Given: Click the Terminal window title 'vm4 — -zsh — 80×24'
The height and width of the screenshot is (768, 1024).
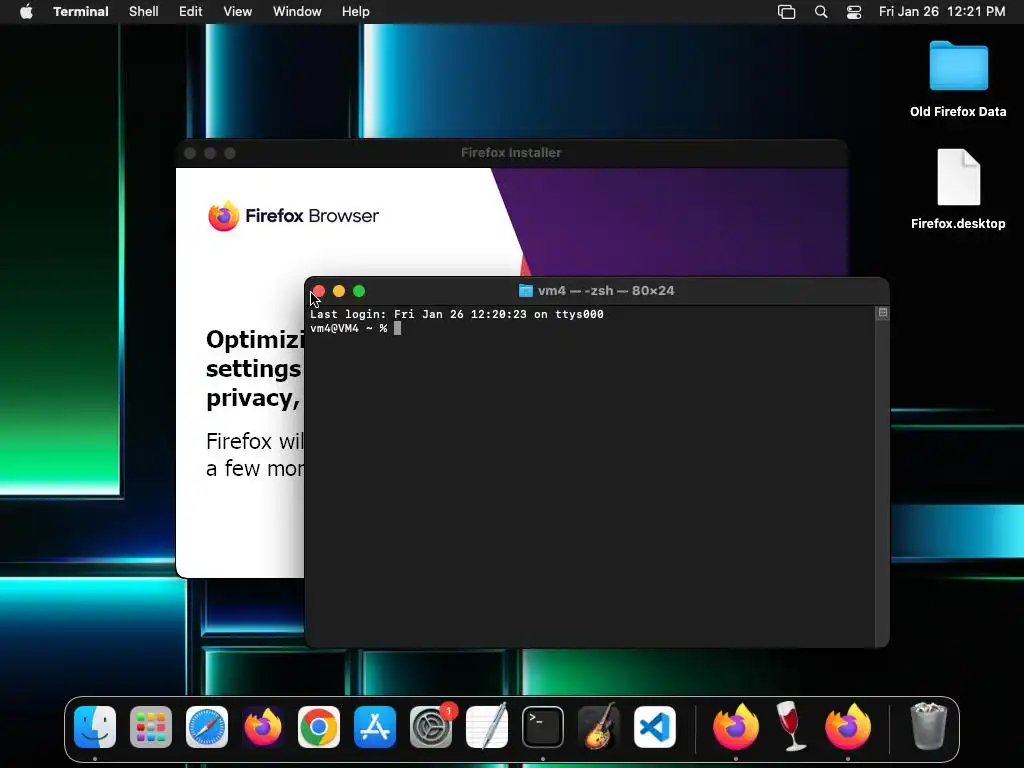Looking at the screenshot, I should (x=606, y=291).
